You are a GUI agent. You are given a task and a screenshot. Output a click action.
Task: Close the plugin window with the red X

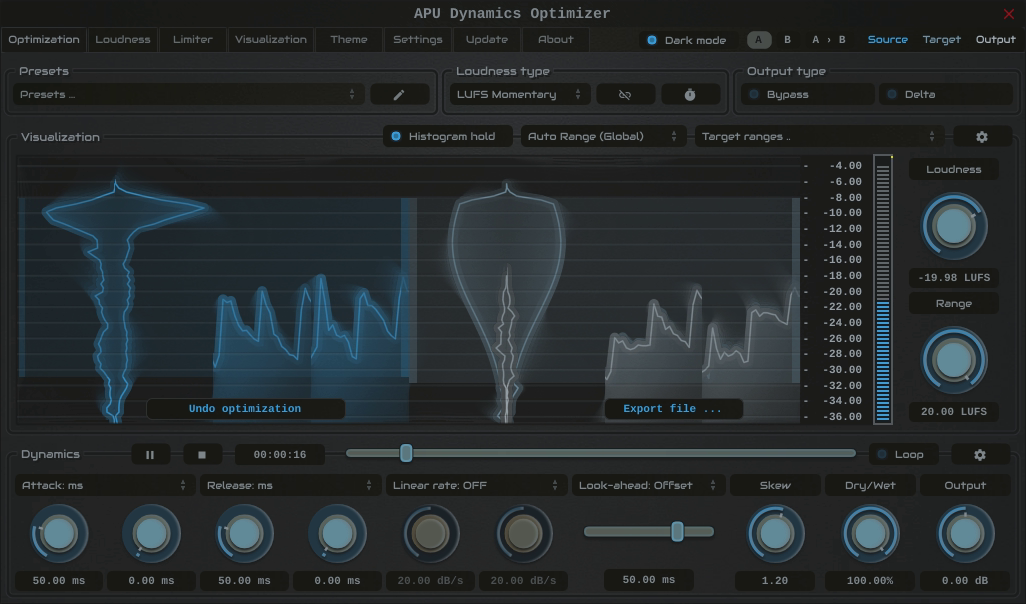1008,14
